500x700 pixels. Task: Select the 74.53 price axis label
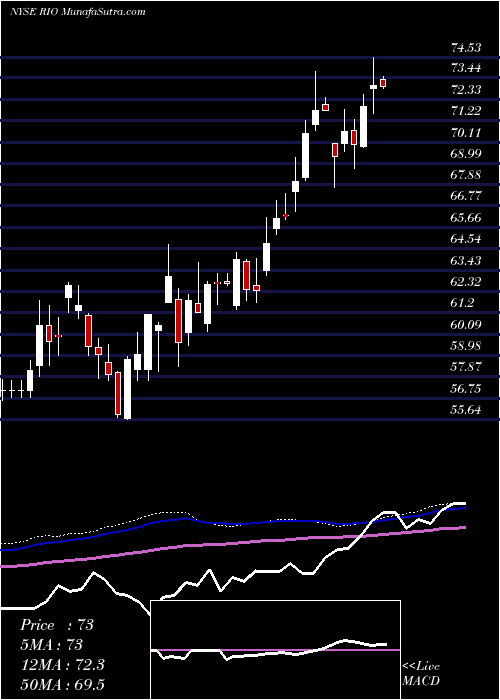[x=467, y=47]
